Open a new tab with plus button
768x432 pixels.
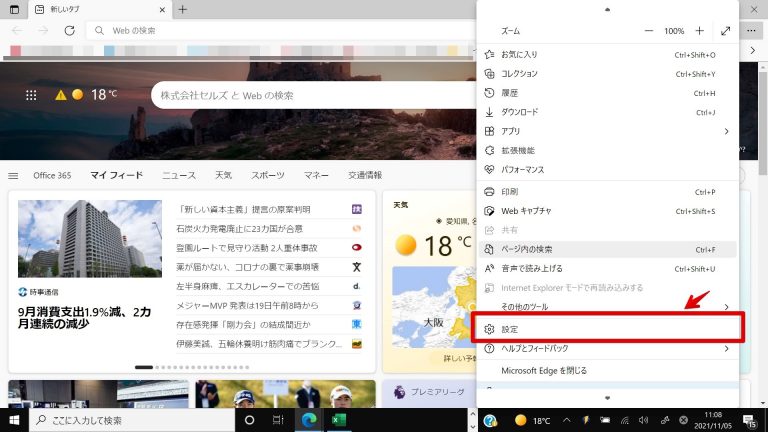(182, 9)
